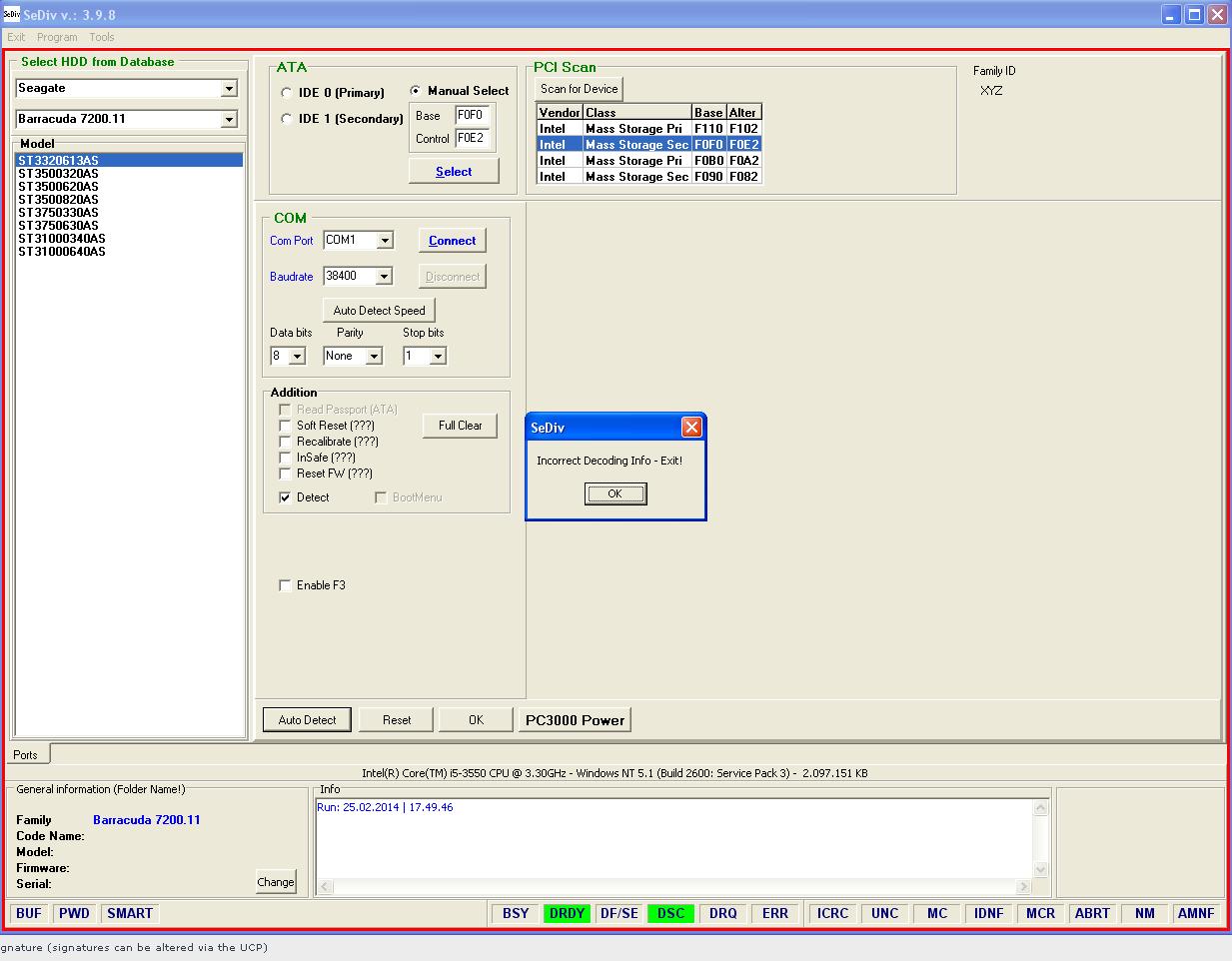This screenshot has height=961, width=1232.
Task: Click the green DSC status indicator
Action: 671,913
